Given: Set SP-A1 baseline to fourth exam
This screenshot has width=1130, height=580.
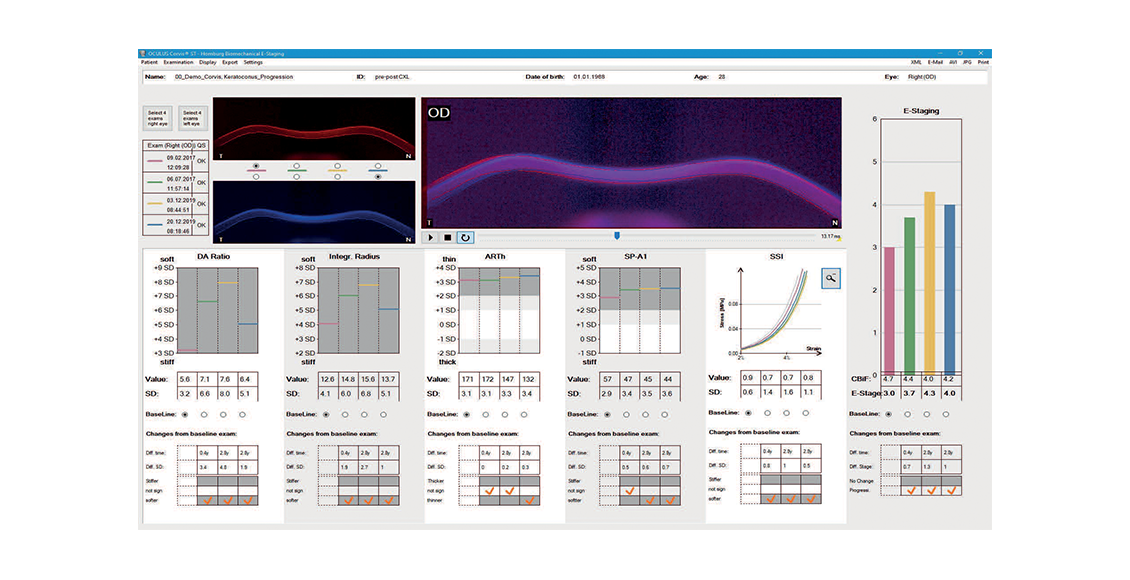Looking at the screenshot, I should pos(664,414).
